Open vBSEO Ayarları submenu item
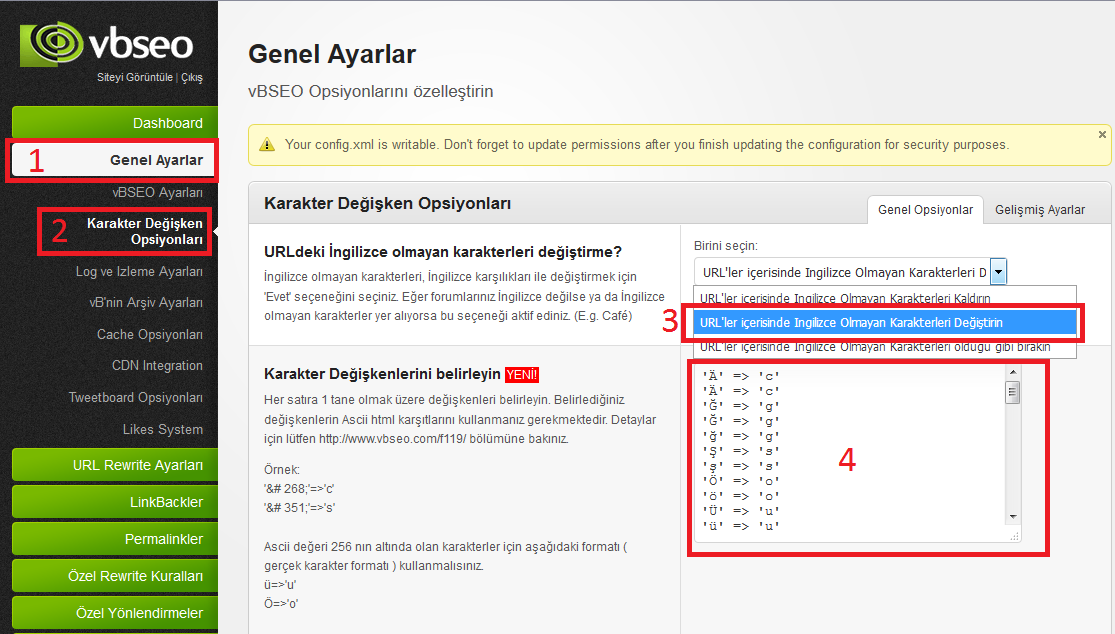Image resolution: width=1115 pixels, height=634 pixels. click(157, 193)
